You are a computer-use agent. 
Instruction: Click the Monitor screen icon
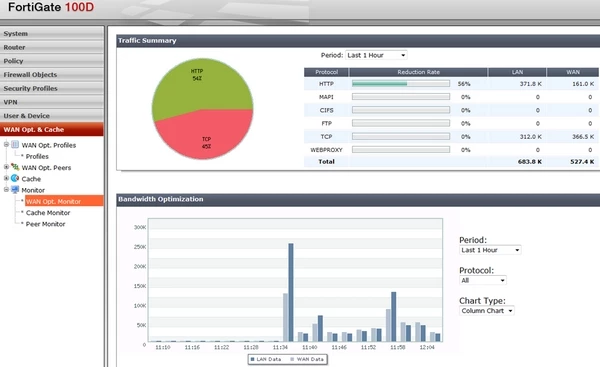[x=15, y=189]
